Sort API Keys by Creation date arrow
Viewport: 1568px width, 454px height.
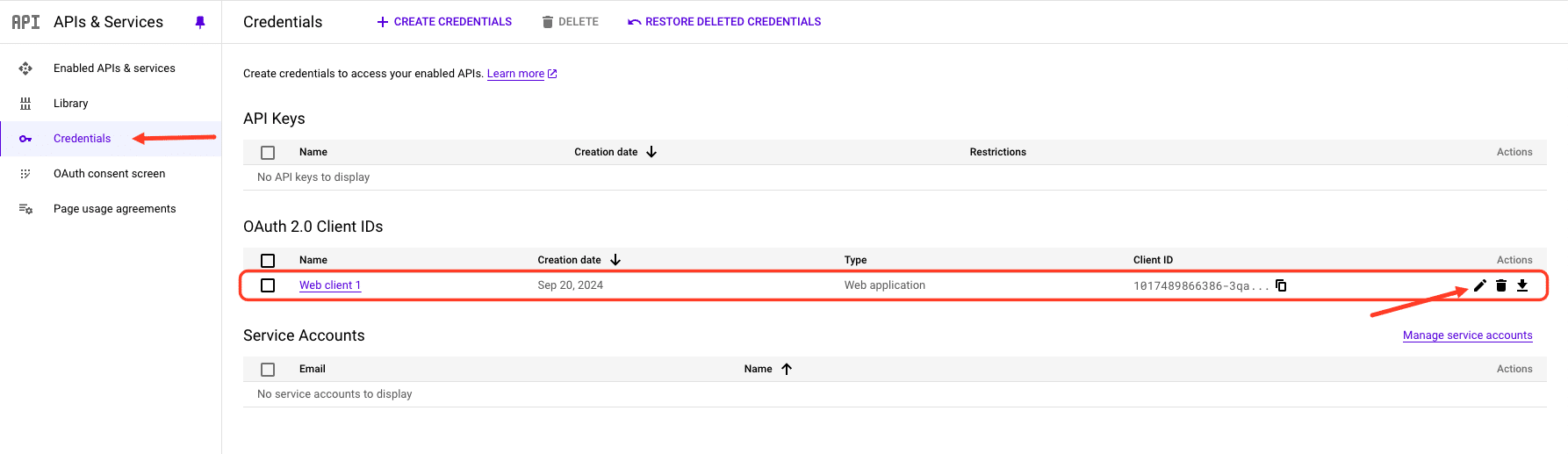pyautogui.click(x=651, y=152)
